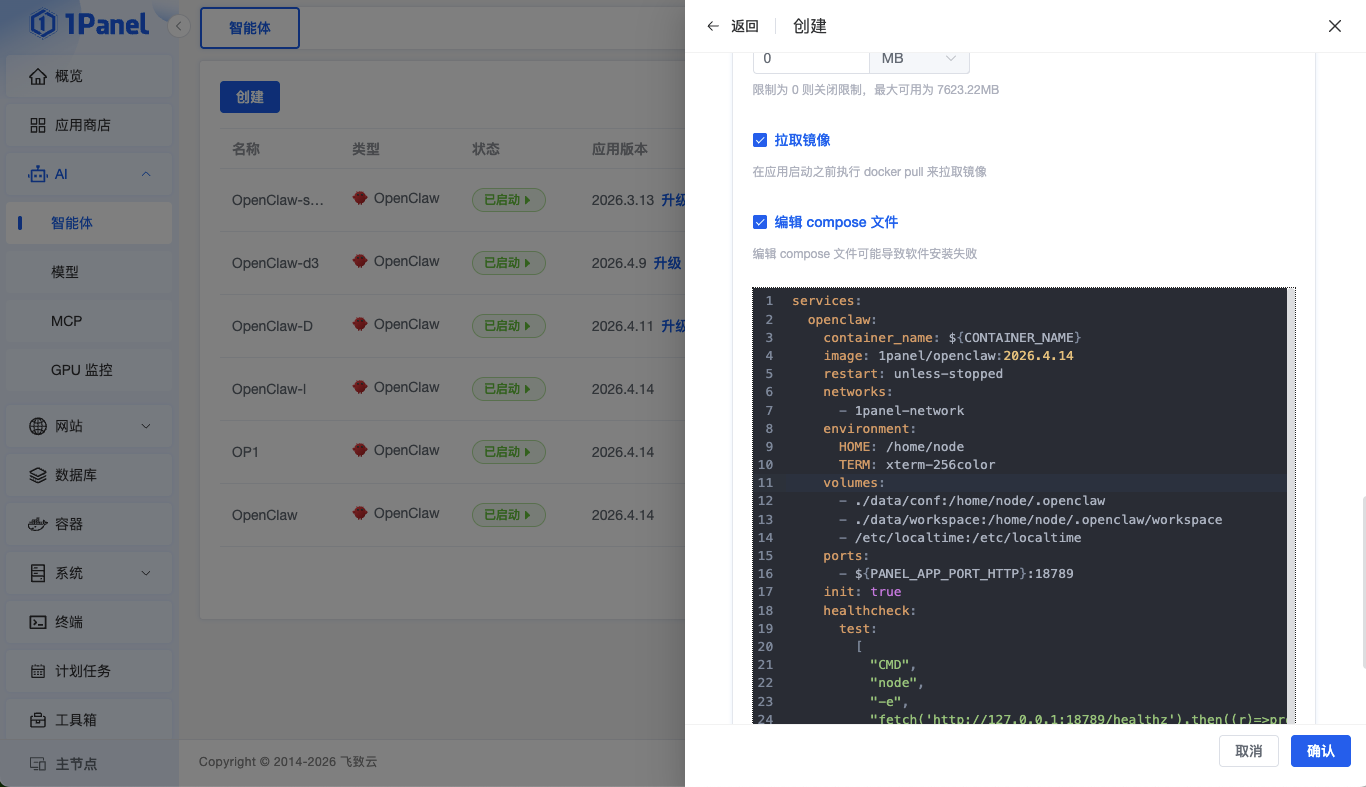Click the 1Panel logo icon
Screen dimensions: 1366x787
tap(43, 24)
